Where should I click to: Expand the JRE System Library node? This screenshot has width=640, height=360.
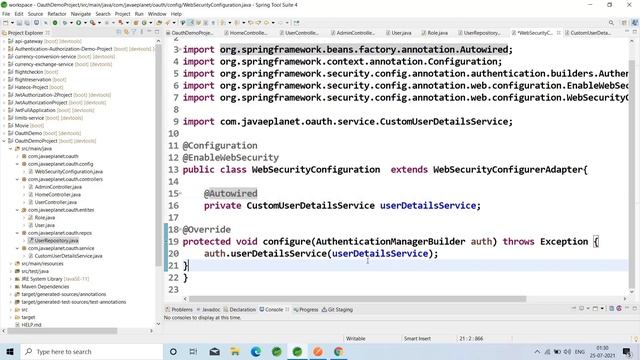tap(11, 279)
